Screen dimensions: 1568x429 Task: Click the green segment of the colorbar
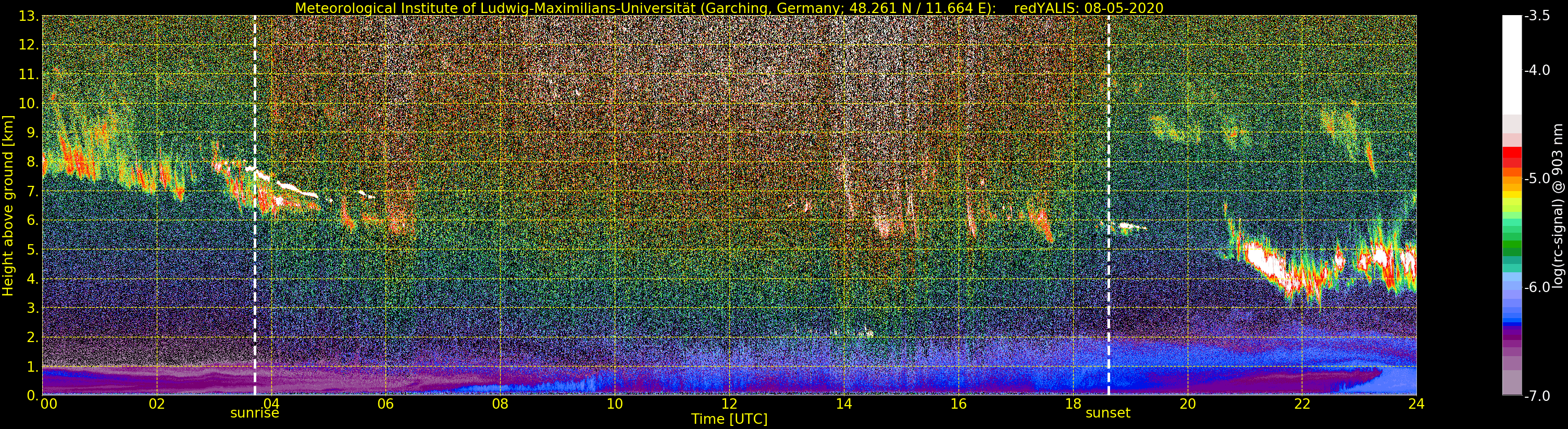pyautogui.click(x=1511, y=245)
